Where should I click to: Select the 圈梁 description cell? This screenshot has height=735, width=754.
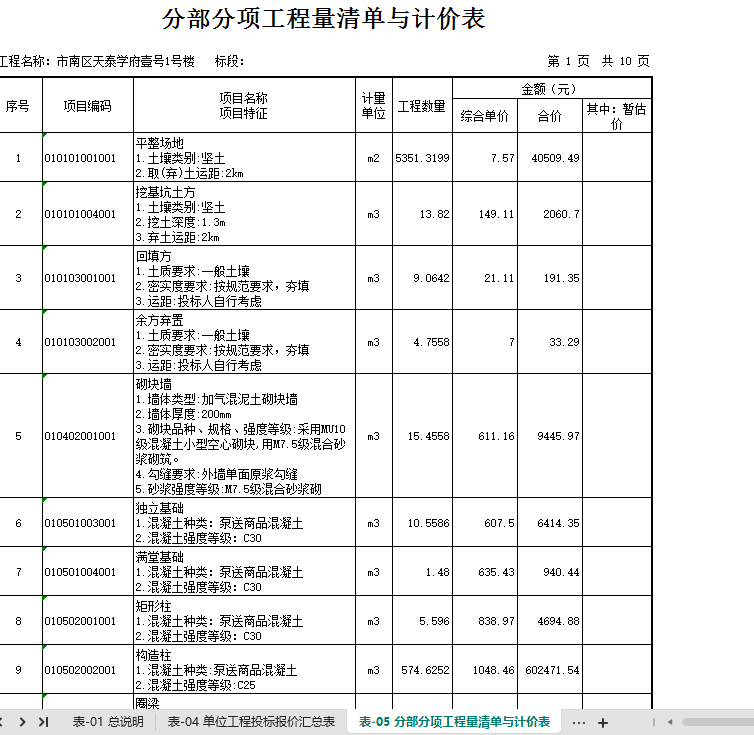(x=244, y=702)
